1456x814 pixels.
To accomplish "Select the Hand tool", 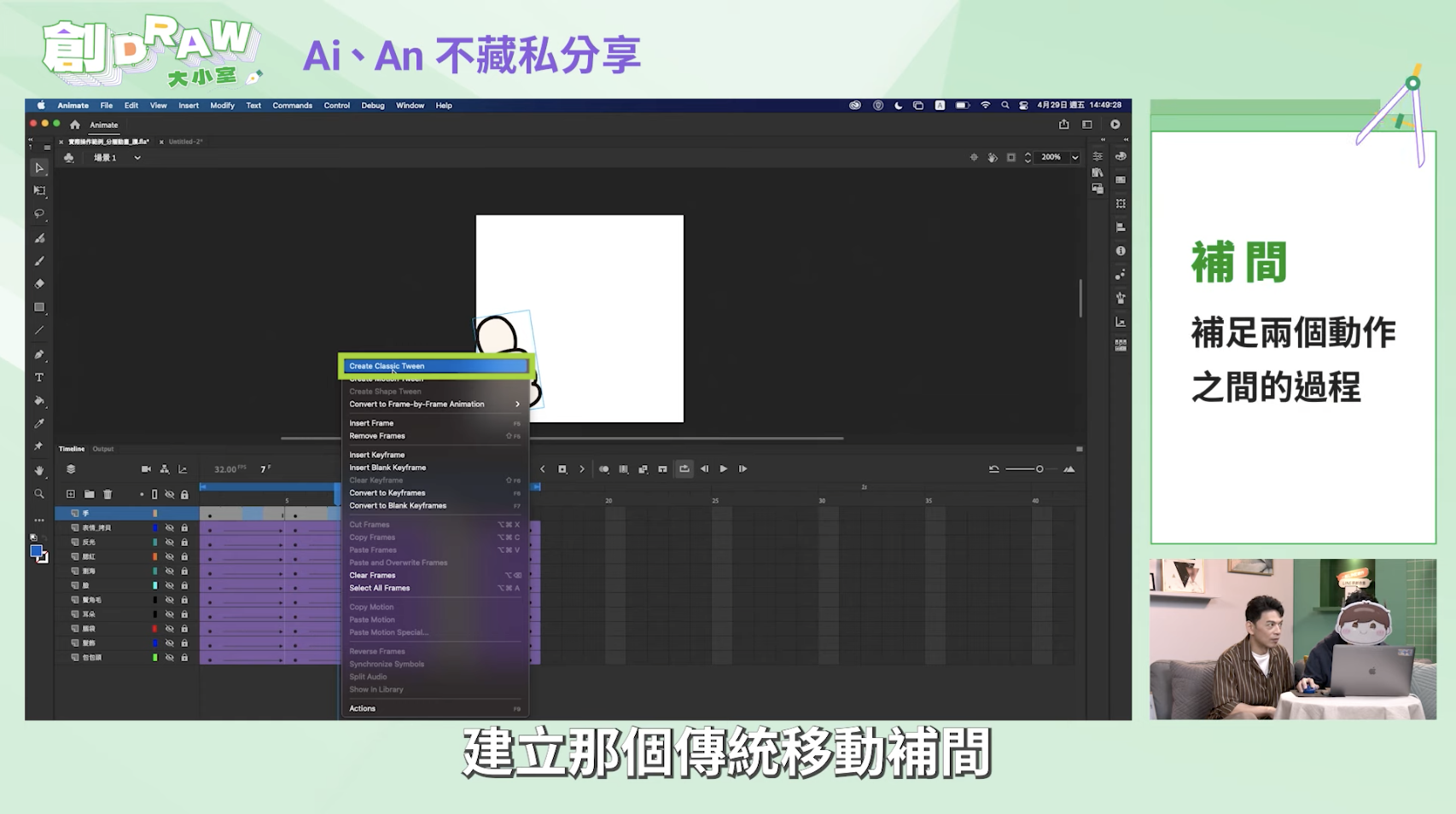I will pos(39,470).
